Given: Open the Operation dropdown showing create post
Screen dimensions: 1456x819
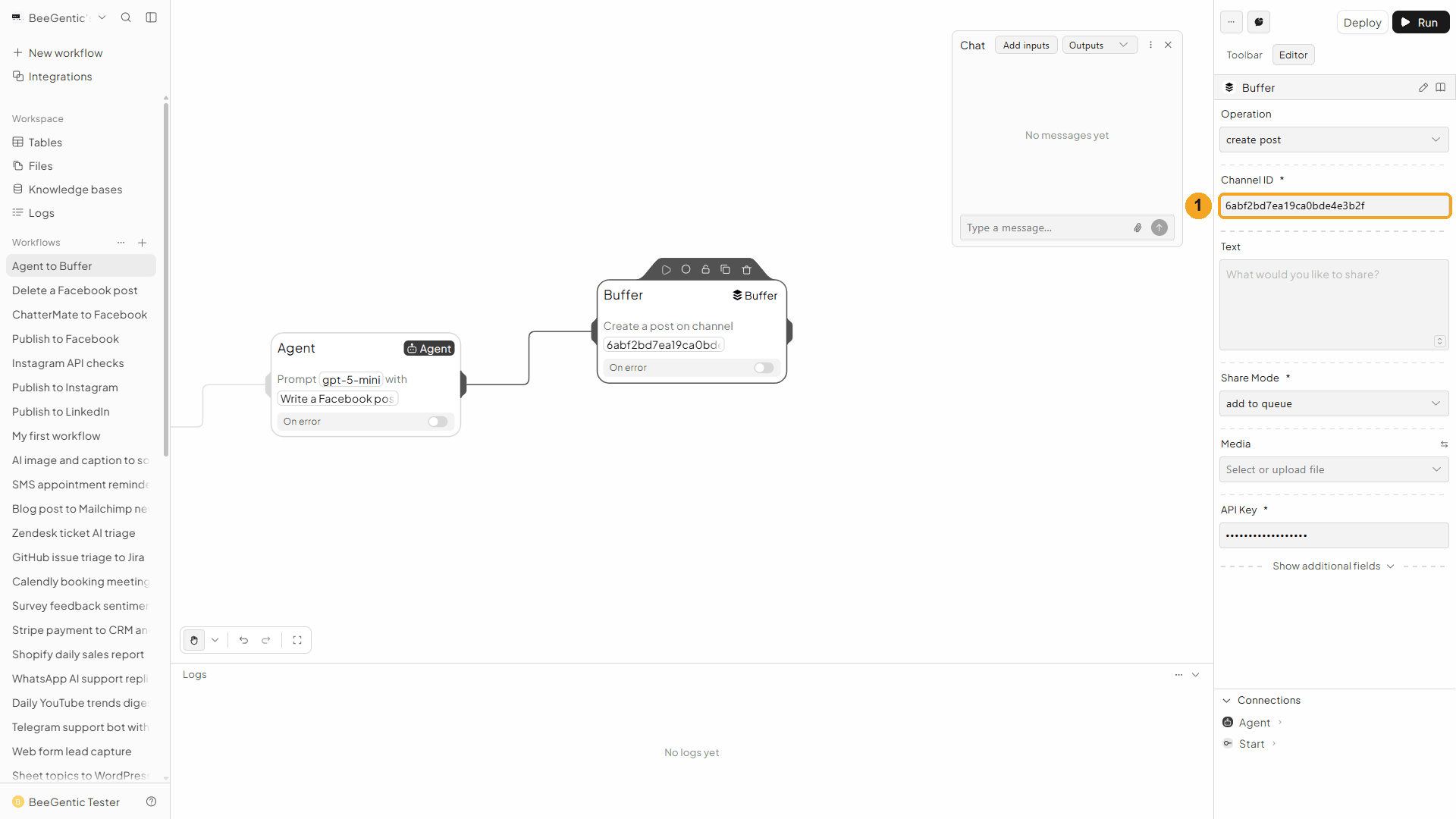Looking at the screenshot, I should coord(1334,140).
